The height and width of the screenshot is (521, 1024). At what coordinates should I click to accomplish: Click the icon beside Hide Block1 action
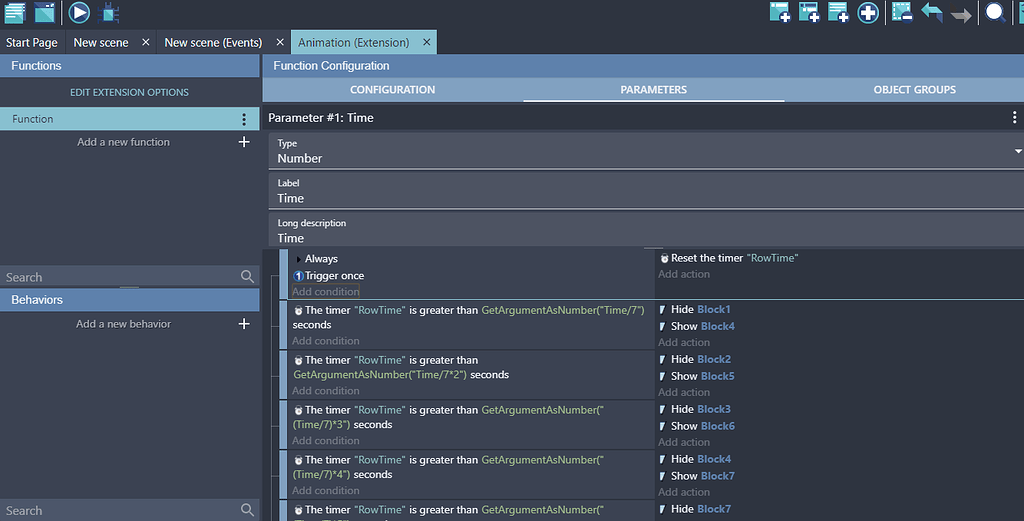pos(663,309)
